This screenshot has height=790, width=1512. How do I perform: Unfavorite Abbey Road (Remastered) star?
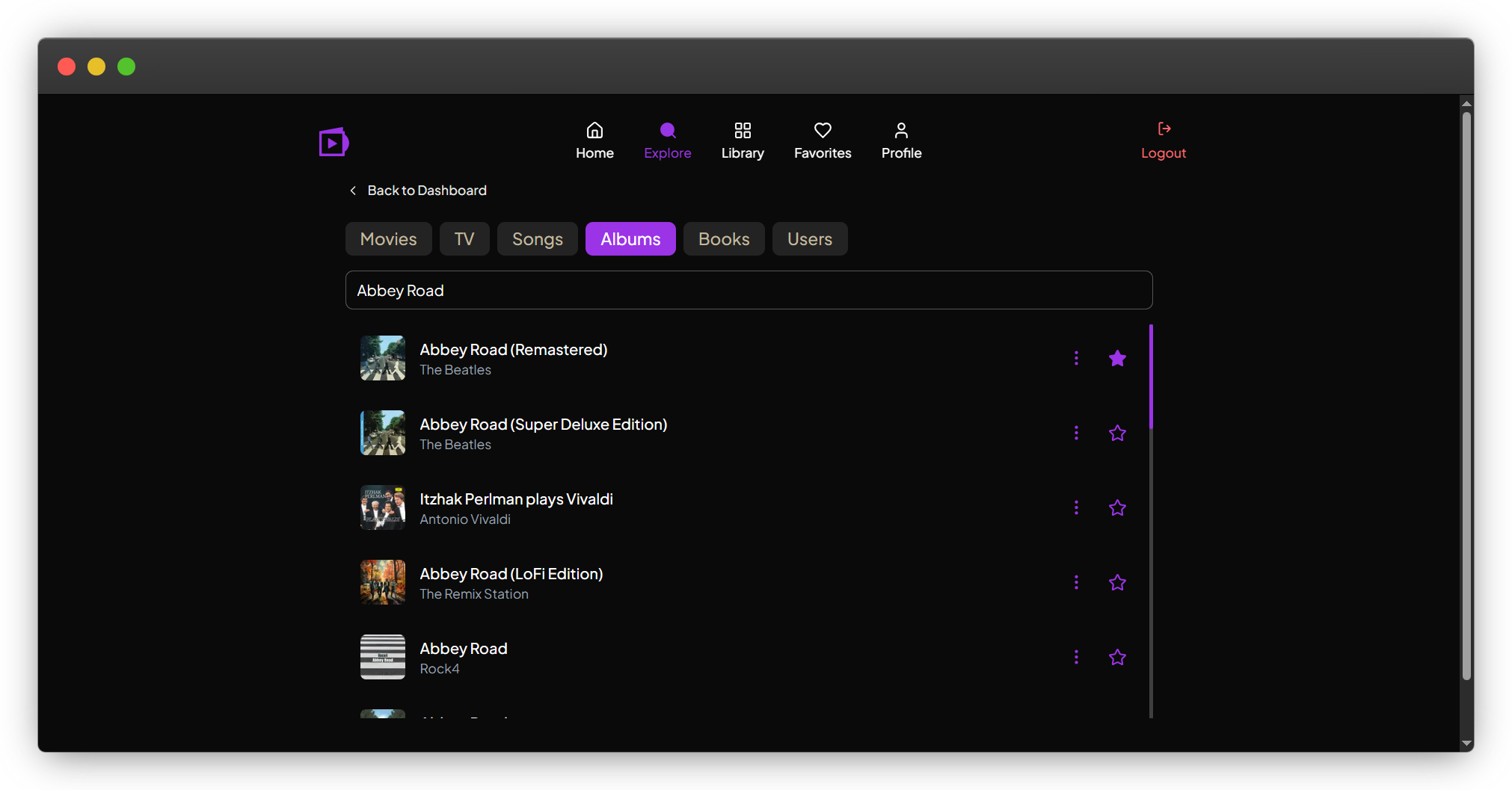[1117, 358]
